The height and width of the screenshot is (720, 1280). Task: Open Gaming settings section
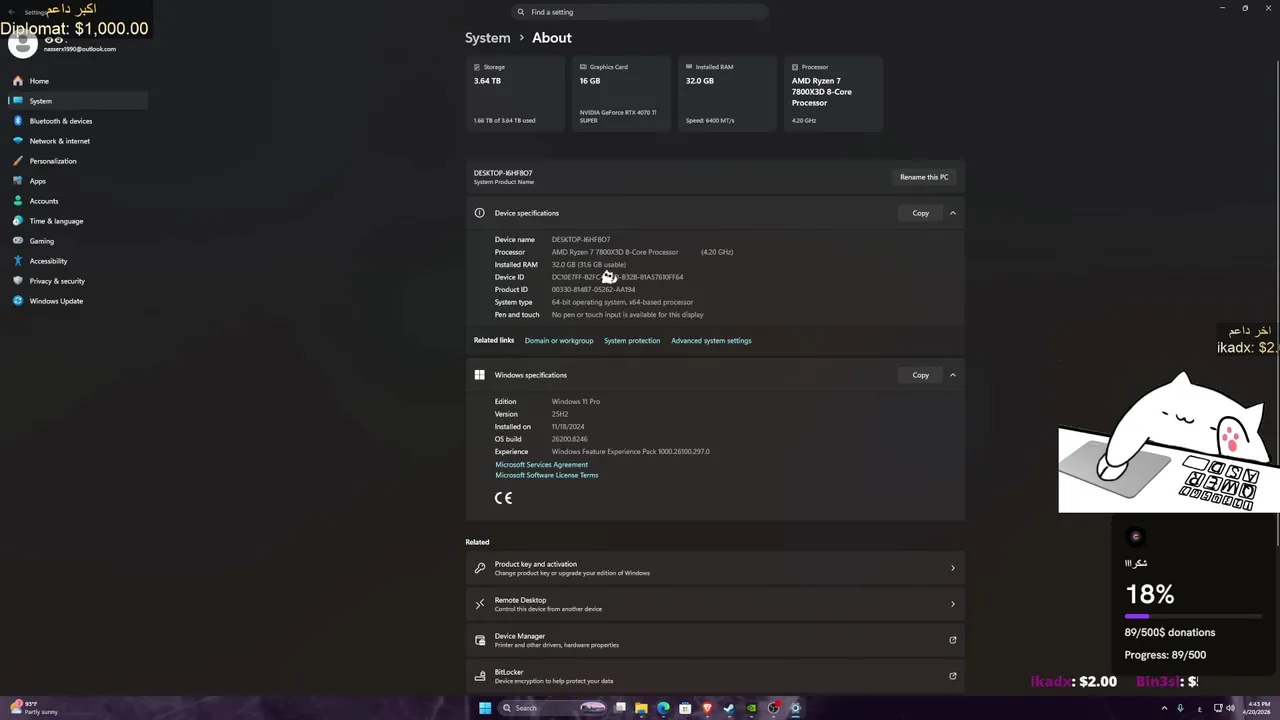[x=41, y=241]
